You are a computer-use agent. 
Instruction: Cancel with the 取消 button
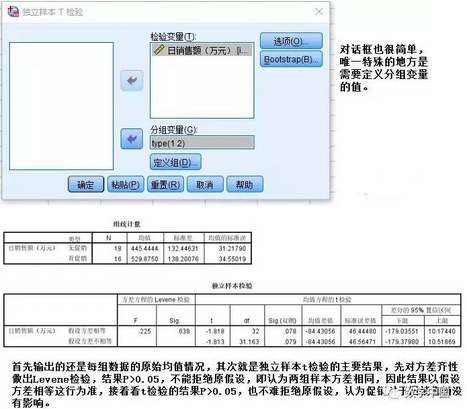coord(205,184)
